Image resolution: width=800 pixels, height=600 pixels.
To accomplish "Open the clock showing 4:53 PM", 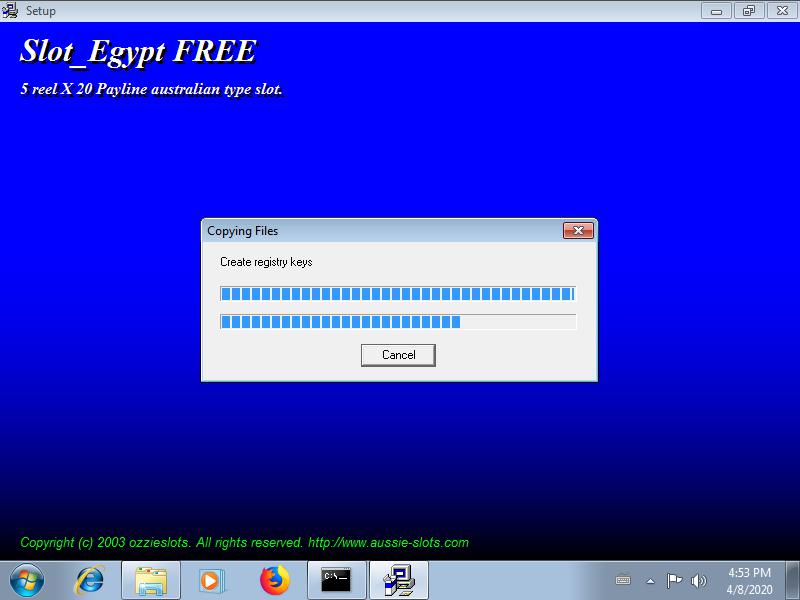I will point(749,581).
